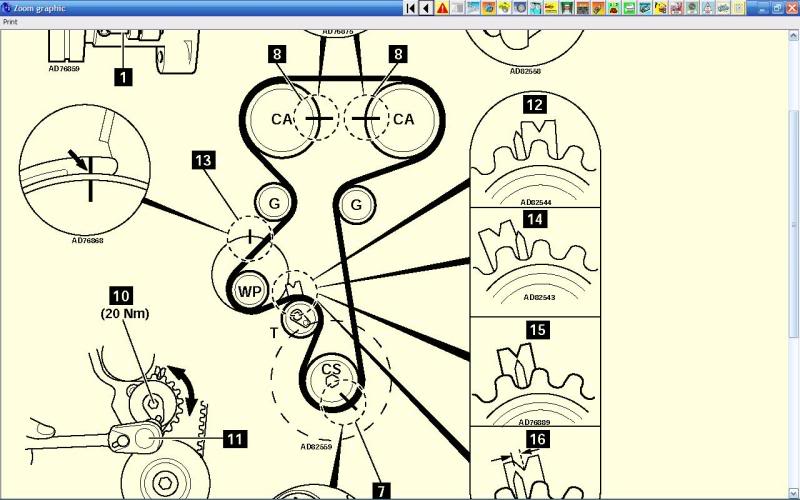Click the yellow car toolbar icon

[504, 8]
